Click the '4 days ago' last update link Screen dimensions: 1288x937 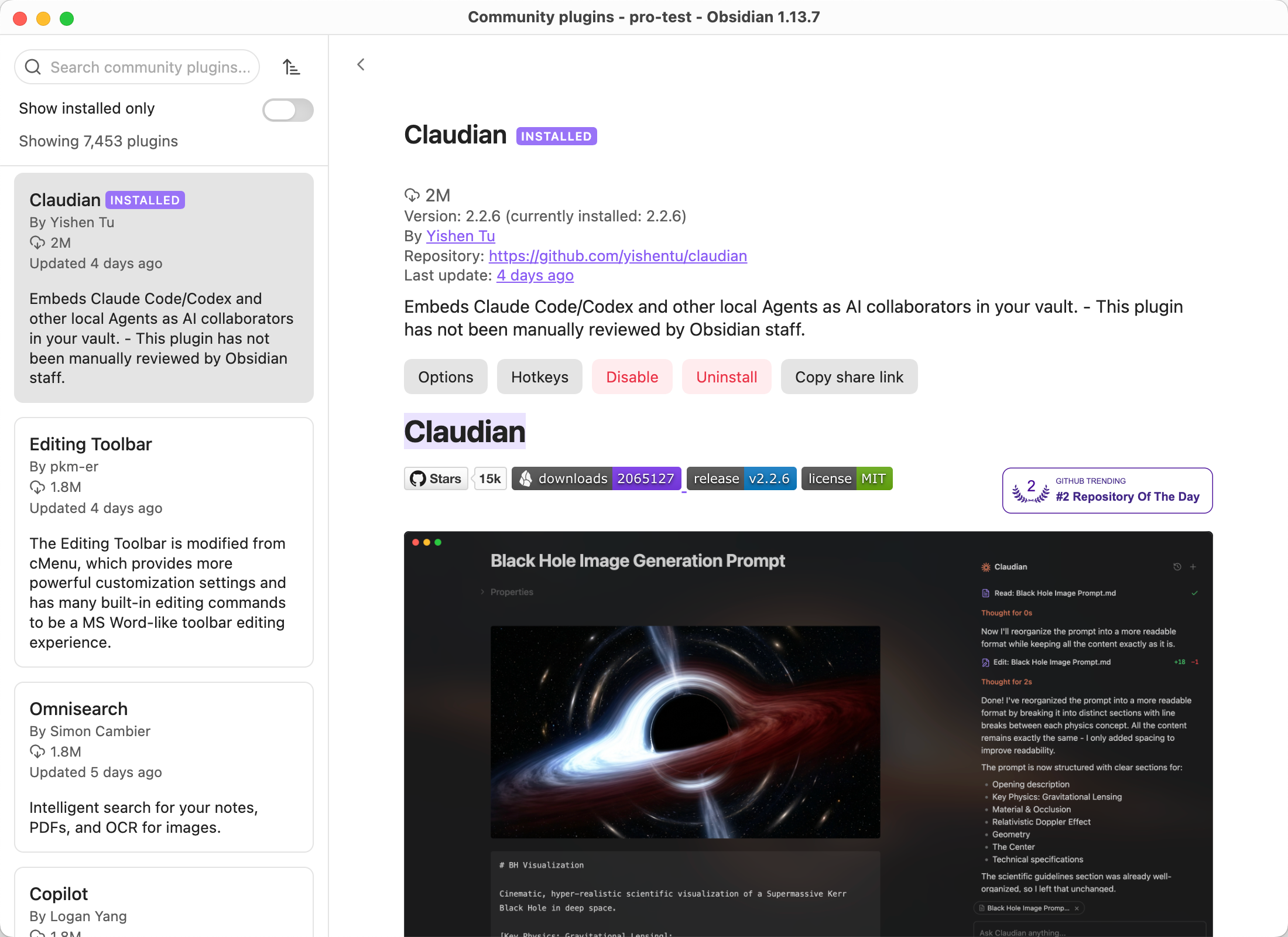point(535,275)
